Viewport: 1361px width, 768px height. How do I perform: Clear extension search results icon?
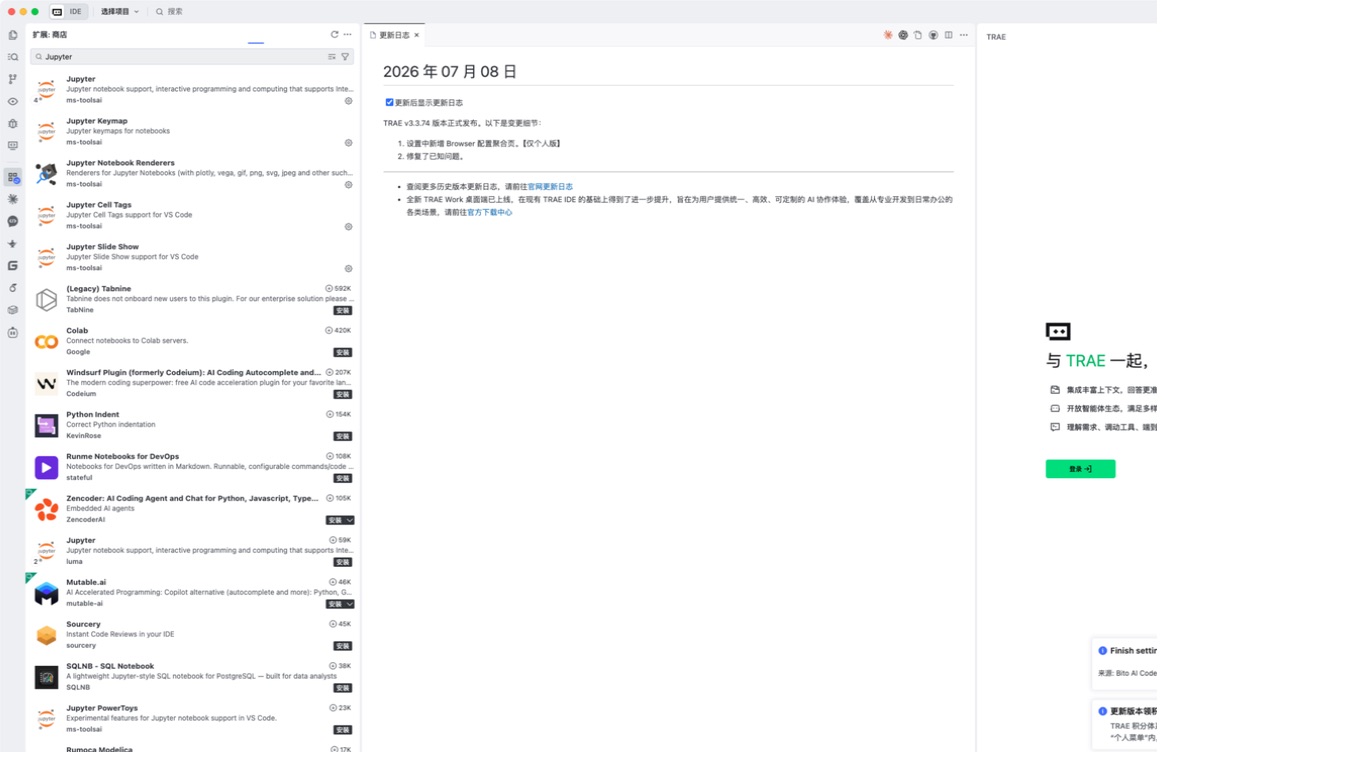pyautogui.click(x=332, y=57)
